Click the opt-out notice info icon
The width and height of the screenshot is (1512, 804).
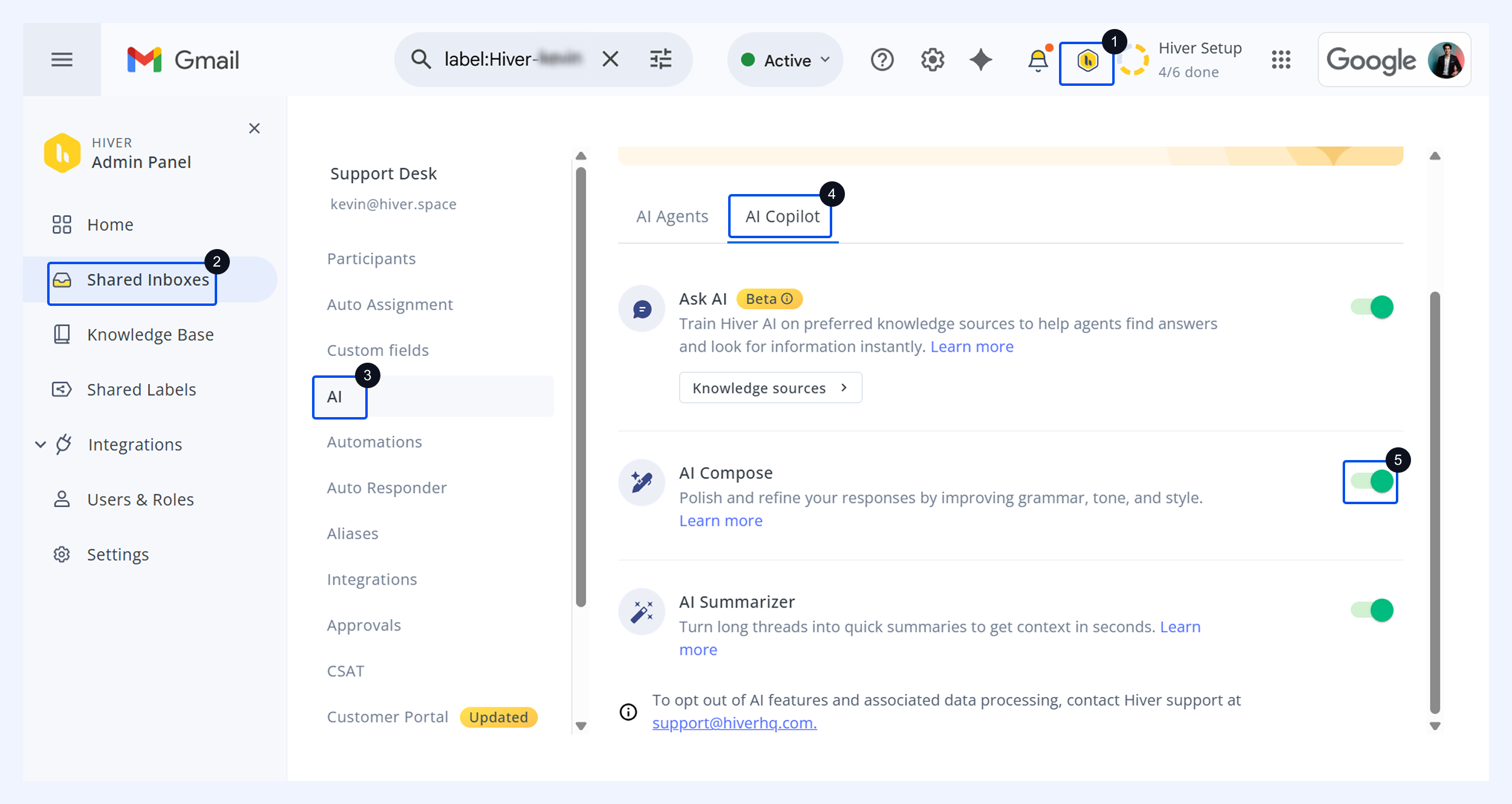point(628,712)
